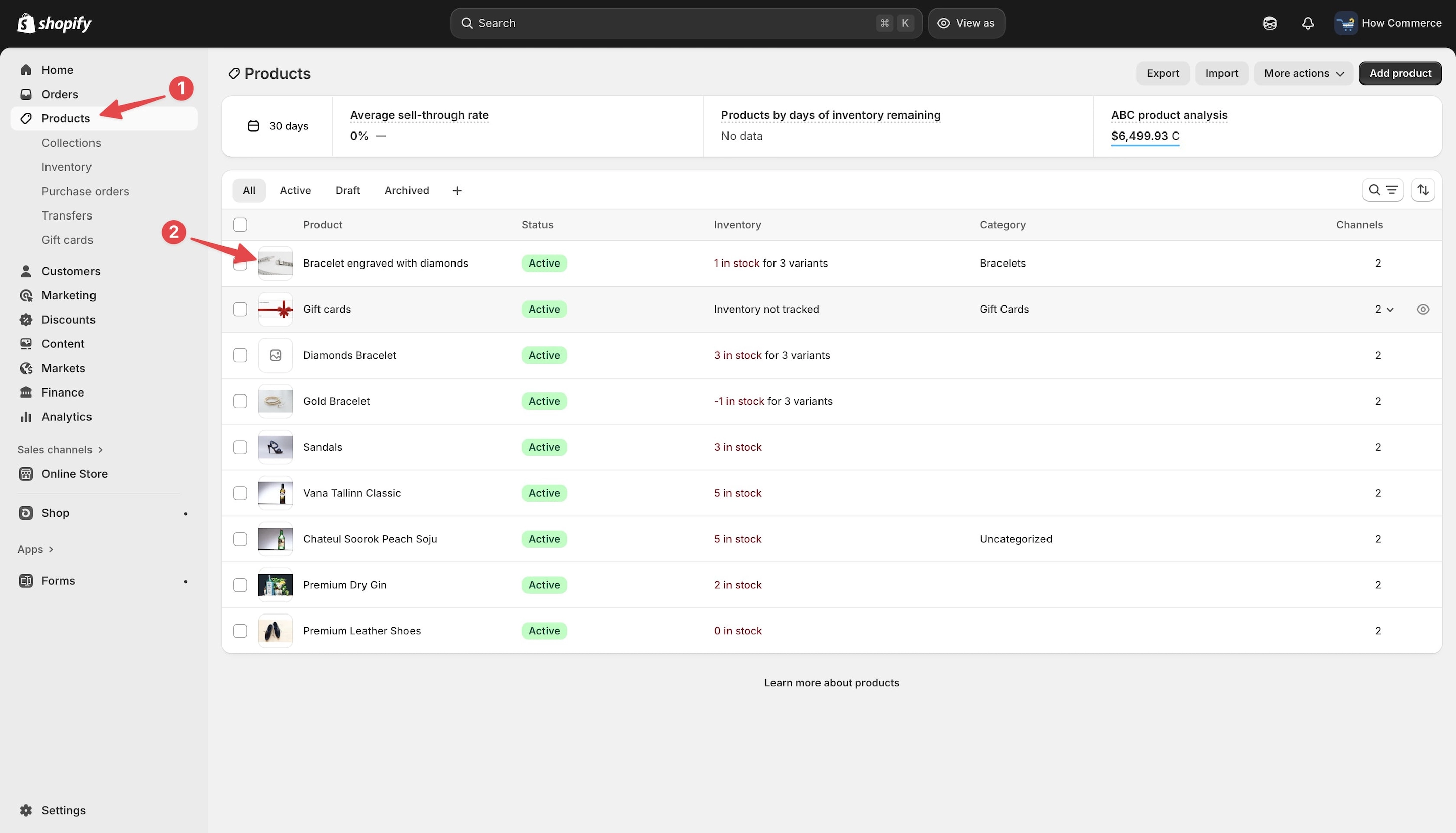Click the Finance bank icon
The width and height of the screenshot is (1456, 833).
coord(26,392)
